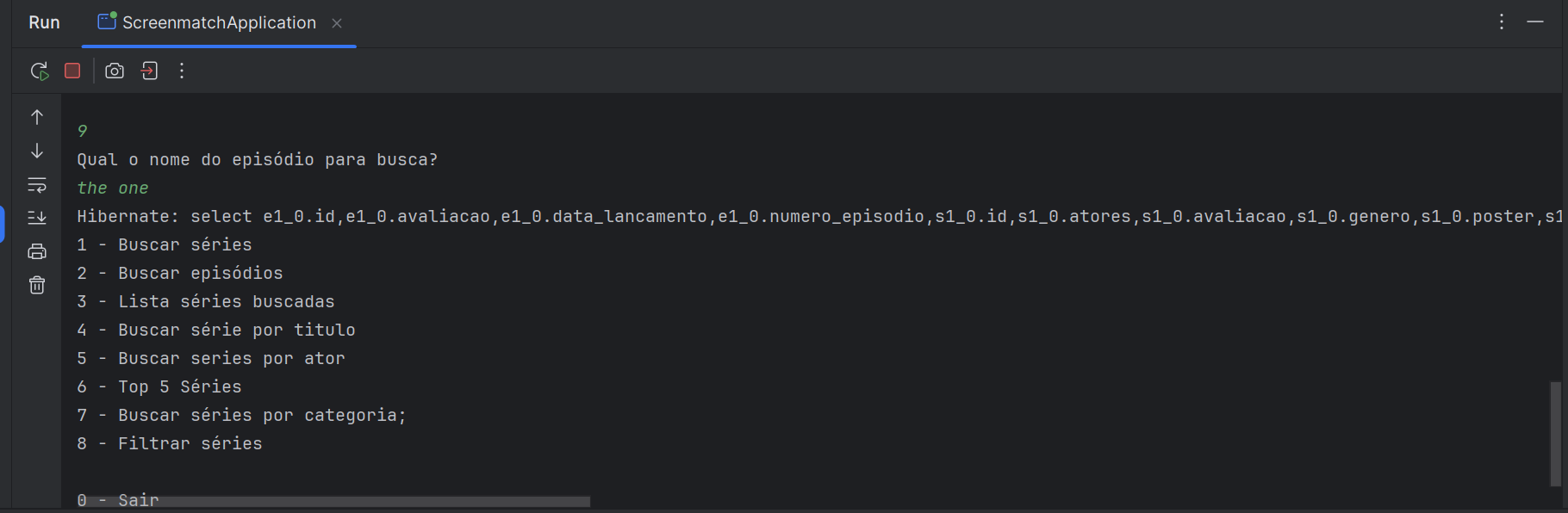Rerun the ScreenmatchApplication
This screenshot has height=513, width=1568.
[40, 71]
